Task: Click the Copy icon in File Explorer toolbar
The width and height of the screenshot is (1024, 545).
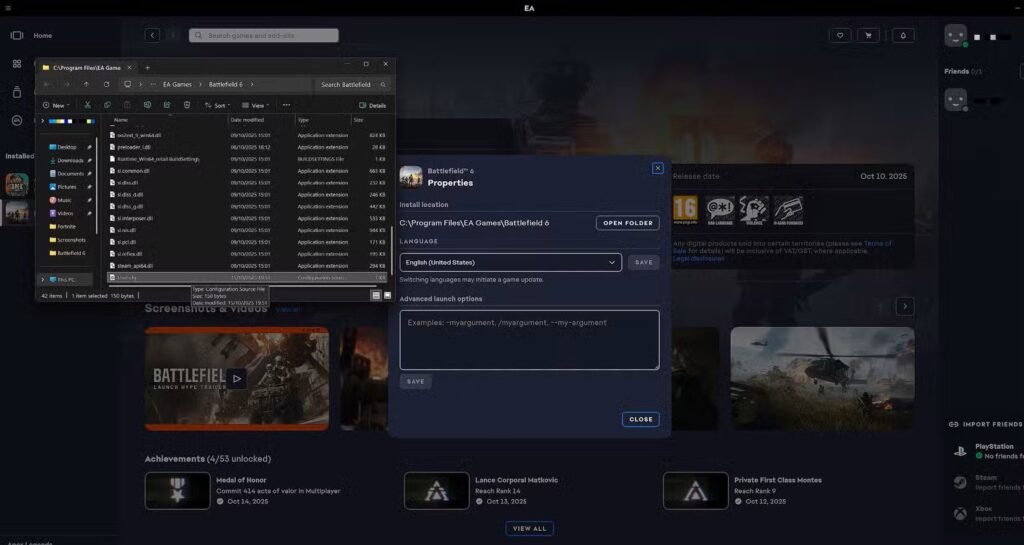Action: (107, 105)
